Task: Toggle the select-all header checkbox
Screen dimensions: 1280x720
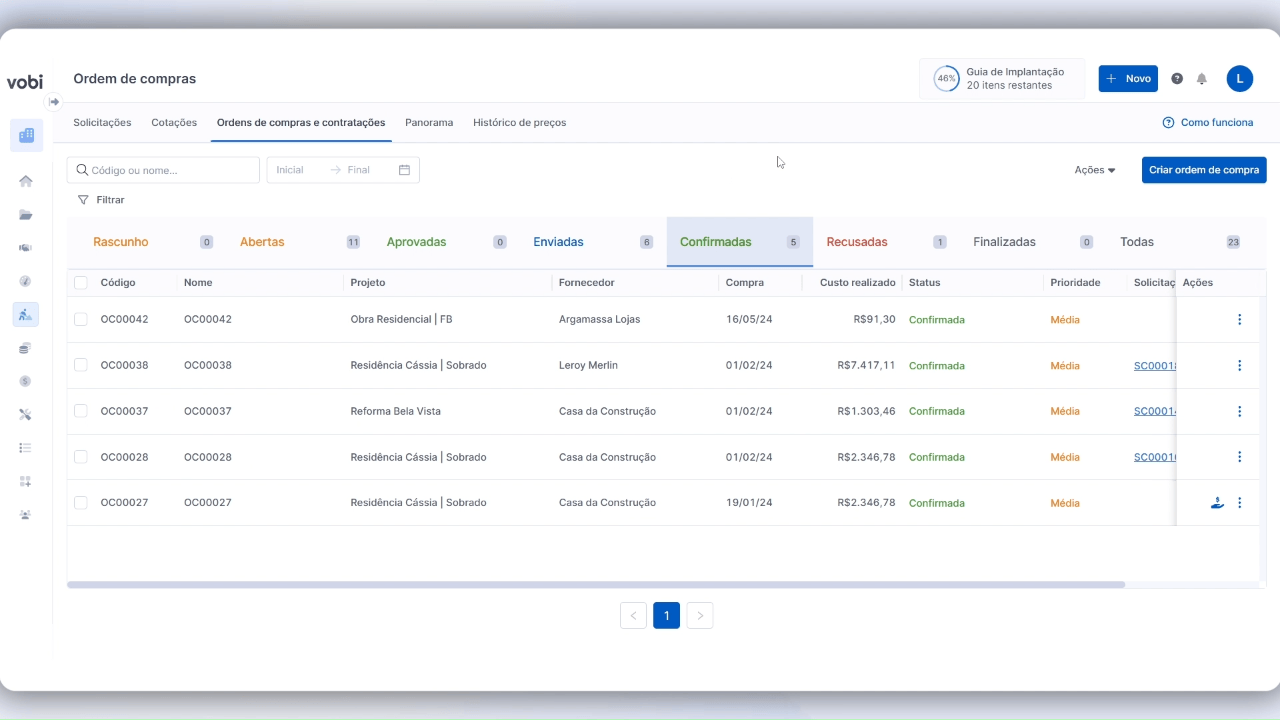Action: (x=81, y=283)
